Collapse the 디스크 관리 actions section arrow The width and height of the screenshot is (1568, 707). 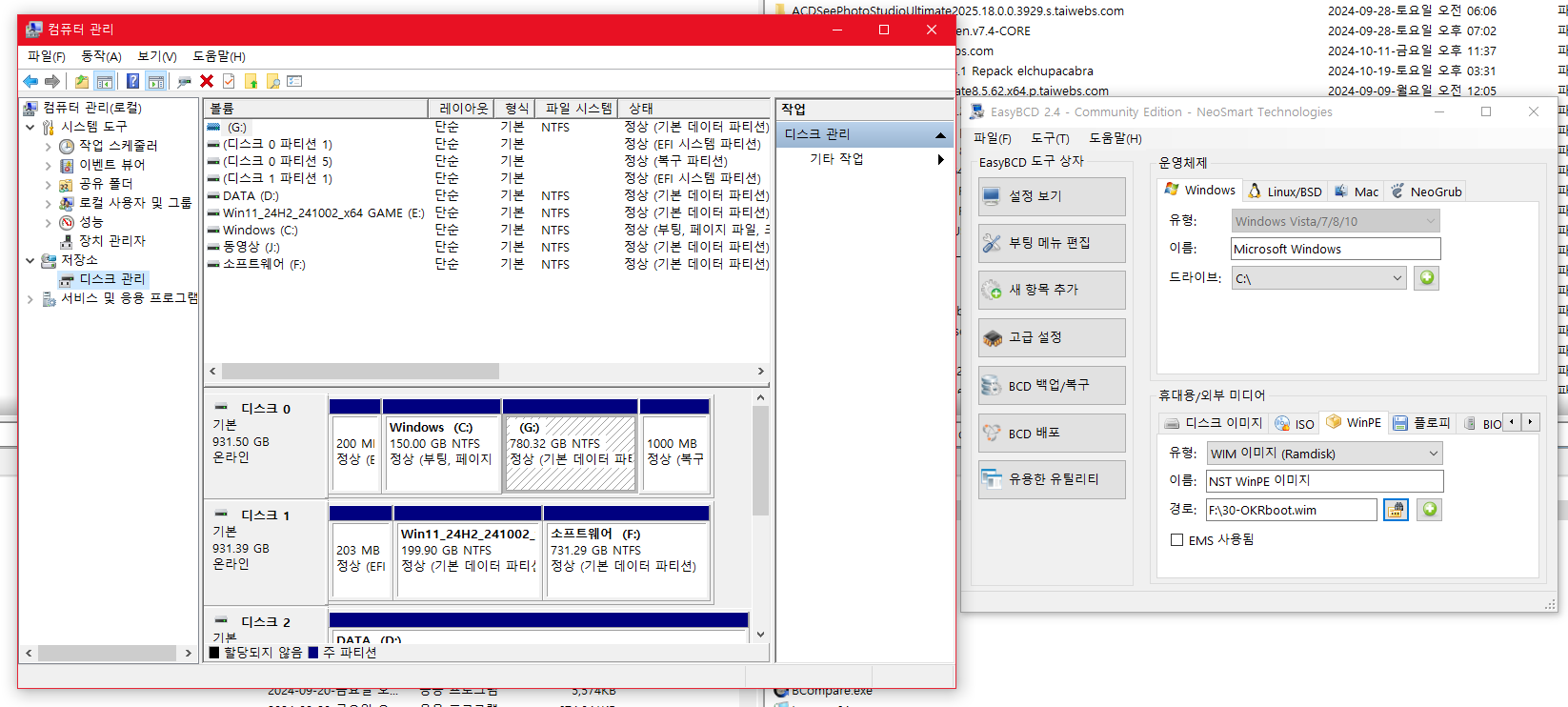pyautogui.click(x=940, y=135)
